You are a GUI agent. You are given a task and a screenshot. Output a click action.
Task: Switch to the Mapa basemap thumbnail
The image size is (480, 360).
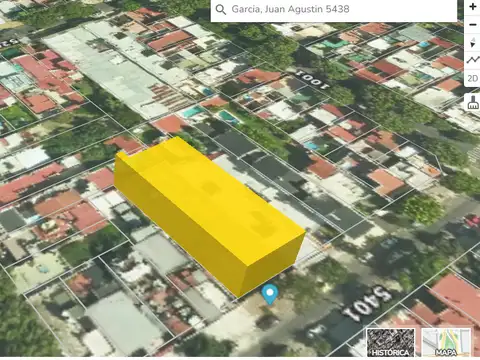pos(446,342)
